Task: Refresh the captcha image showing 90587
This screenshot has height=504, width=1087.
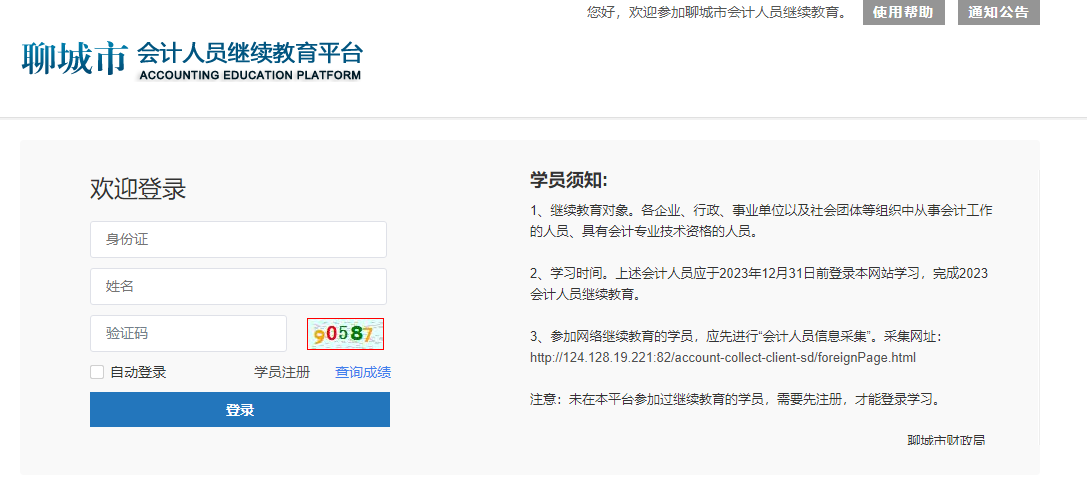Action: [x=345, y=334]
